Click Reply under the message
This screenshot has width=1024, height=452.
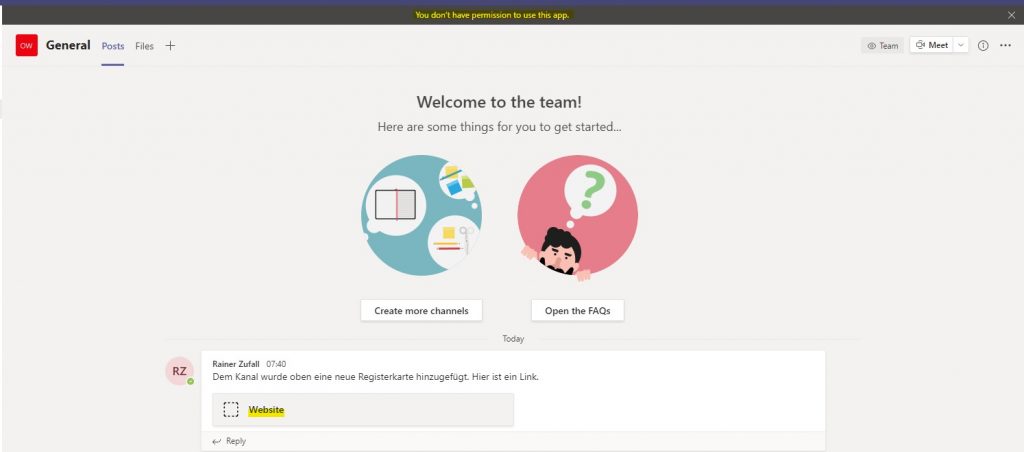[x=235, y=441]
